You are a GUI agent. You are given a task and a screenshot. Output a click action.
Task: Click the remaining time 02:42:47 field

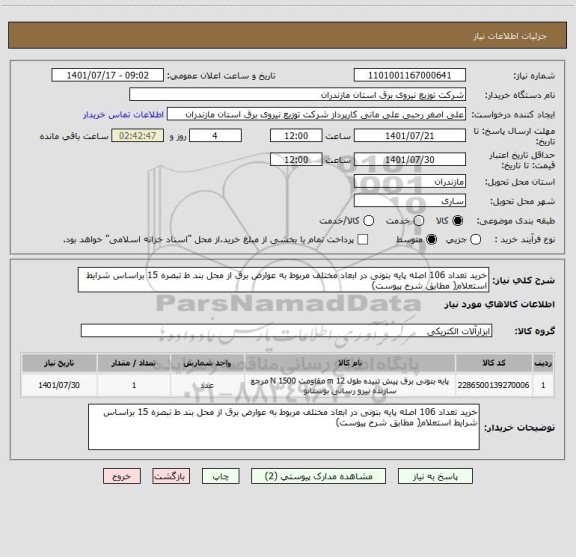138,136
